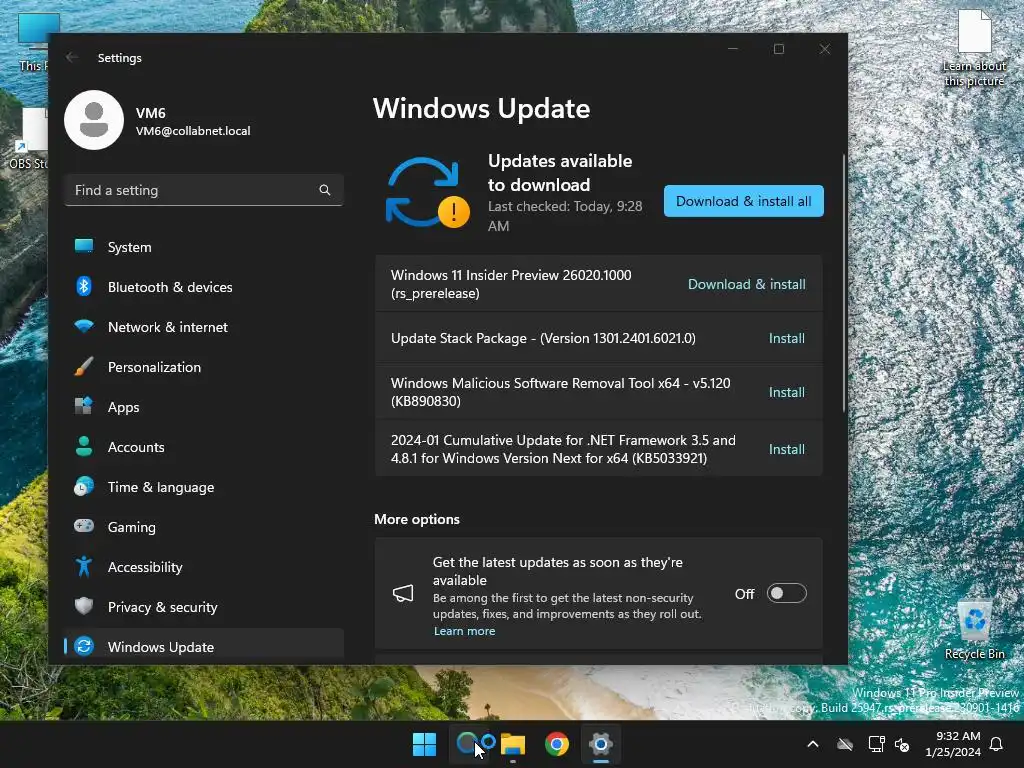Click the Apps icon in sidebar
The height and width of the screenshot is (768, 1024).
pos(84,406)
